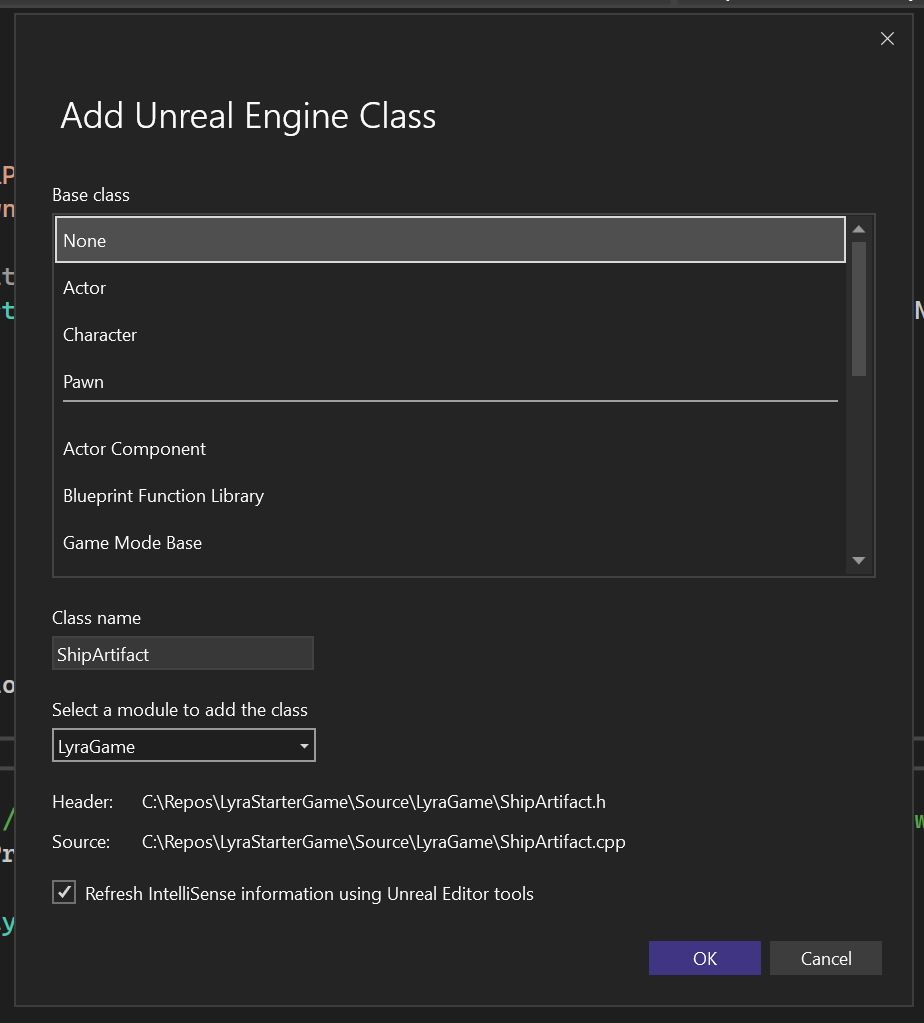The image size is (924, 1023).
Task: Select Blueprint Function Library base class
Action: click(450, 496)
